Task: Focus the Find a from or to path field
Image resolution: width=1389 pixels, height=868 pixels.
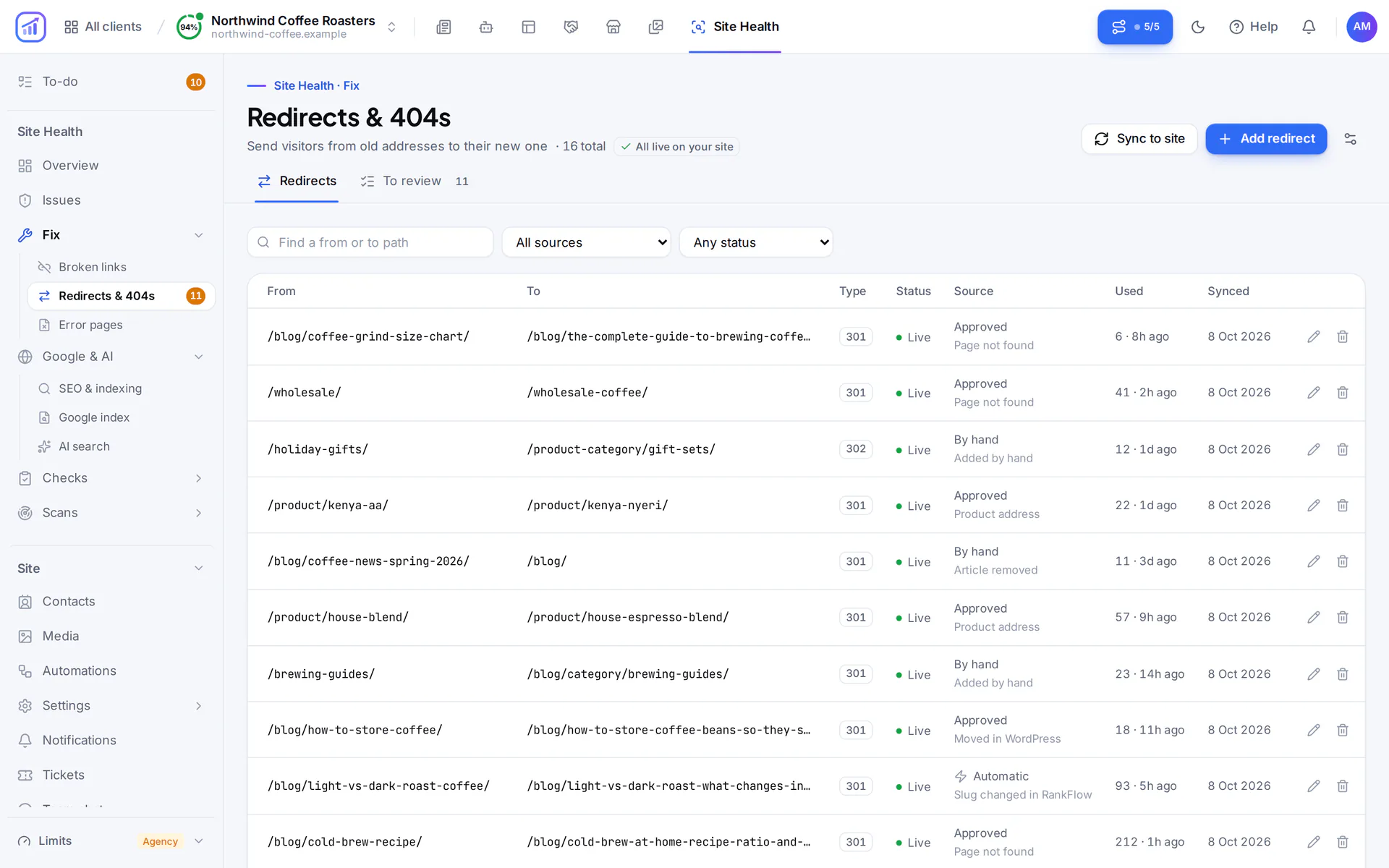Action: click(x=370, y=242)
